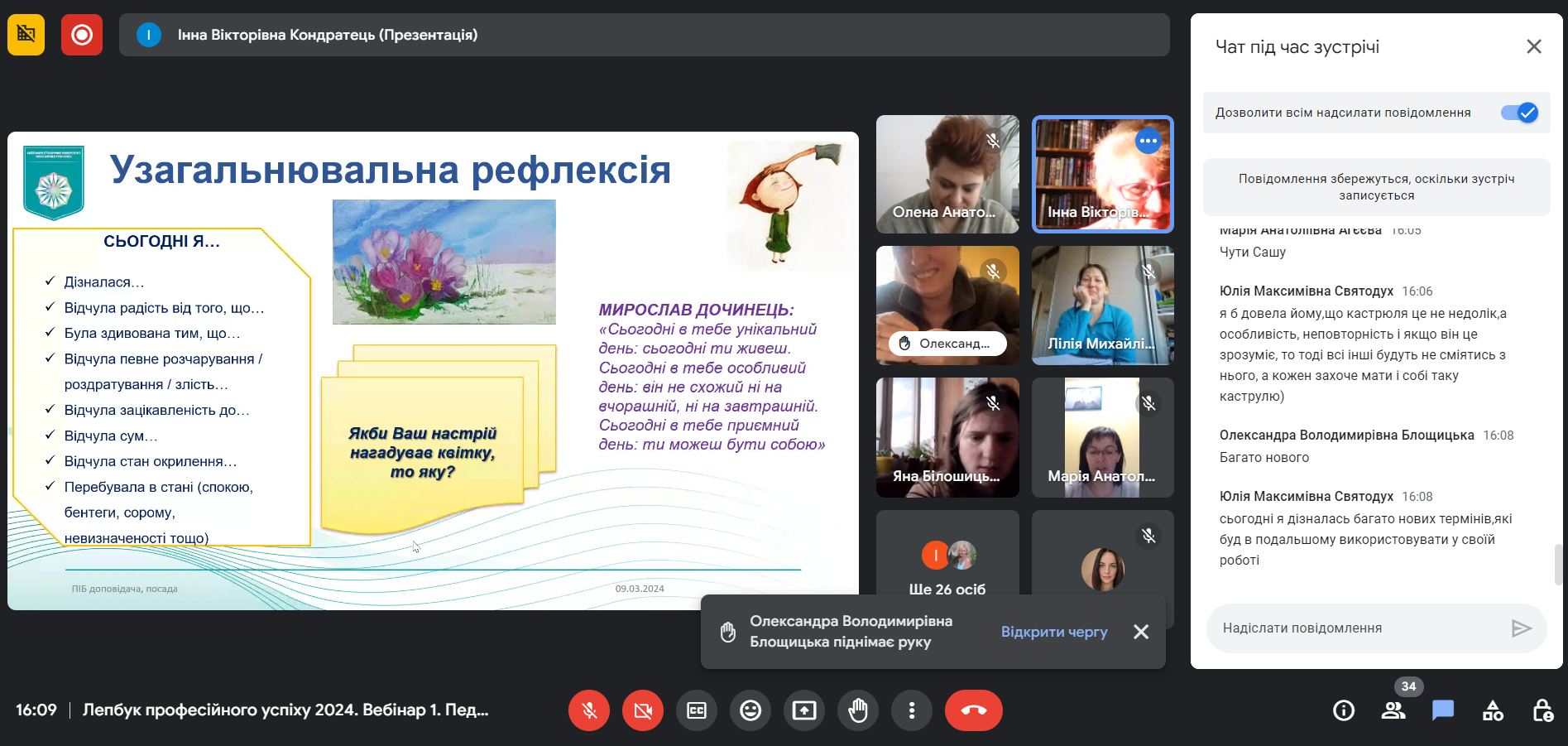Open options on Інна Вікторівна's video tile

coord(1148,141)
